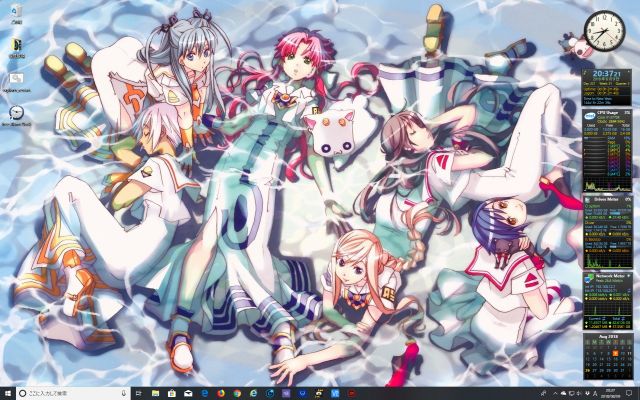
Task: Open the Recycle Bin desktop icon
Action: click(16, 14)
